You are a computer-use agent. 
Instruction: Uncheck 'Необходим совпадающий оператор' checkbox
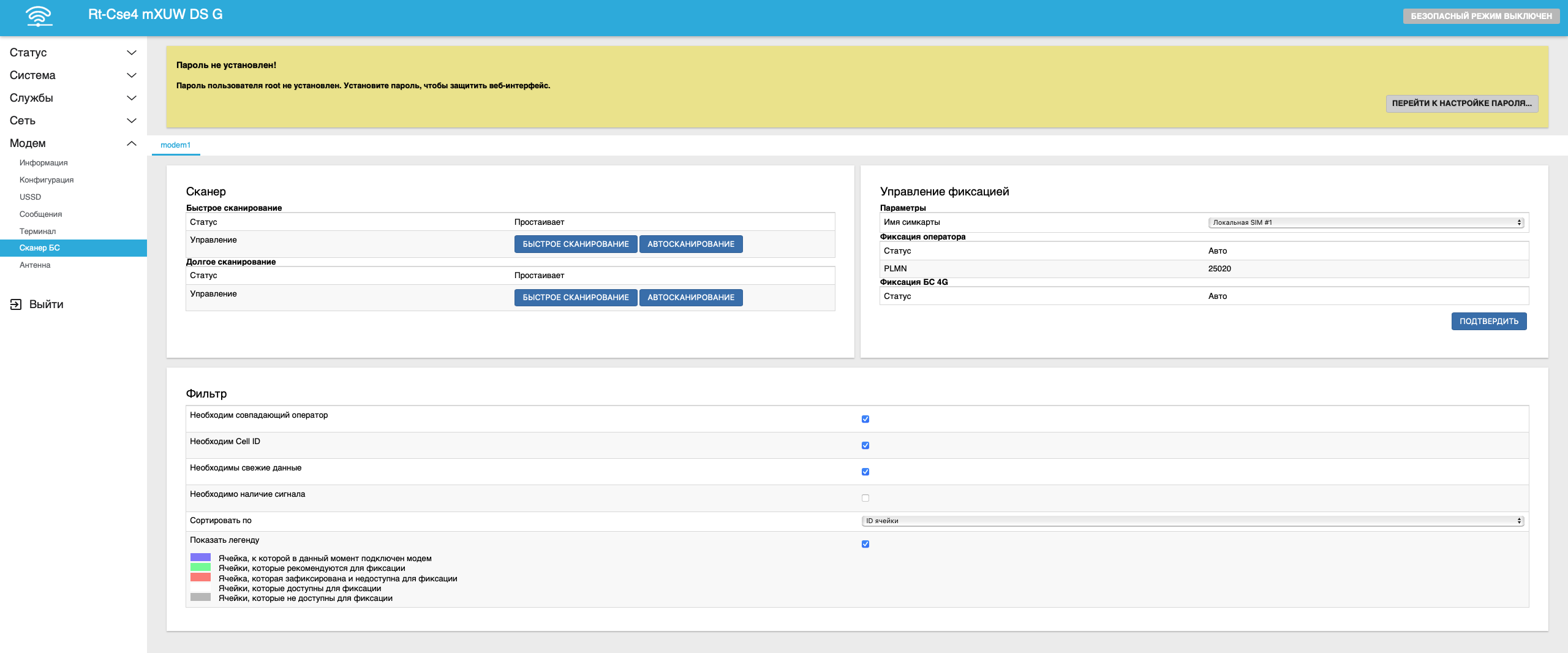[x=865, y=419]
